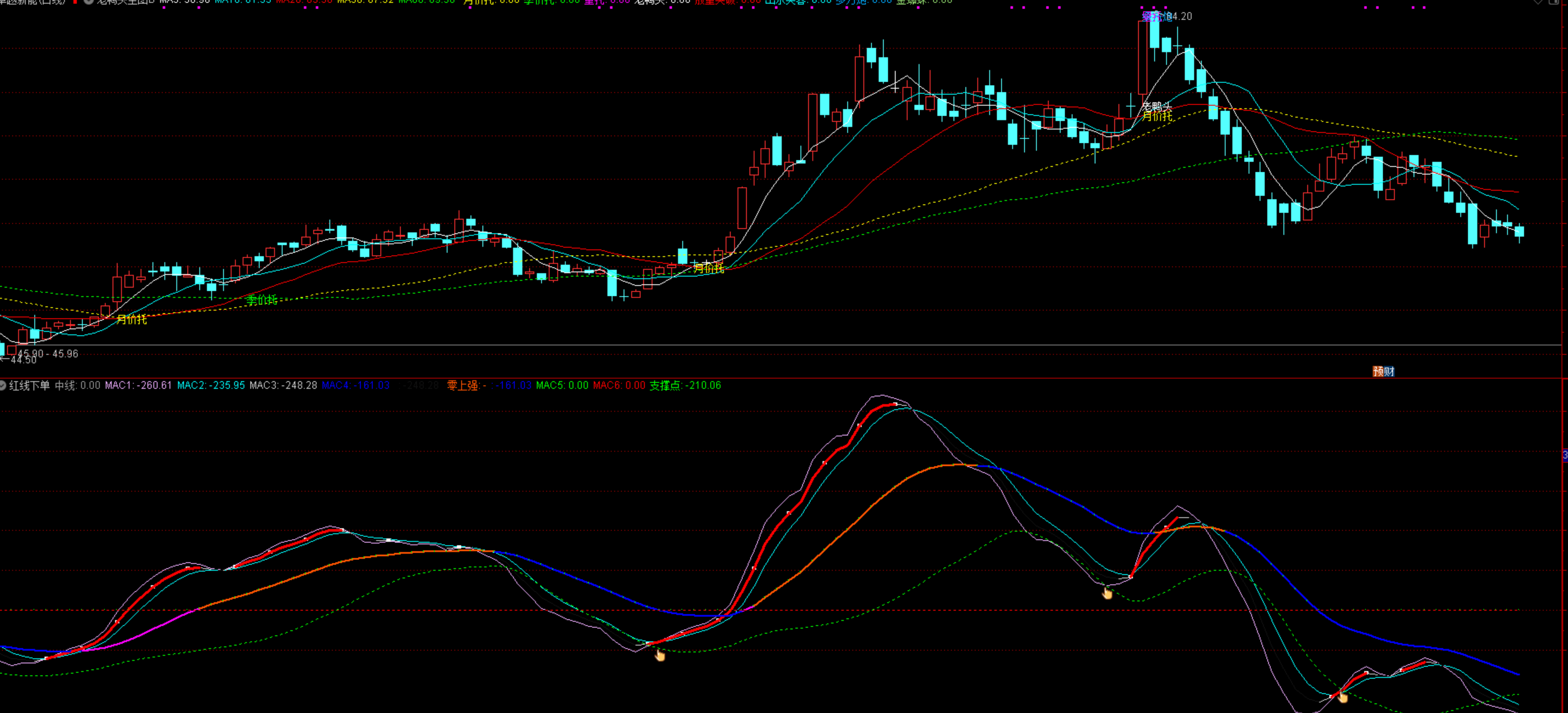1568x713 pixels.
Task: Click the orange 预财 badge
Action: 1384,371
